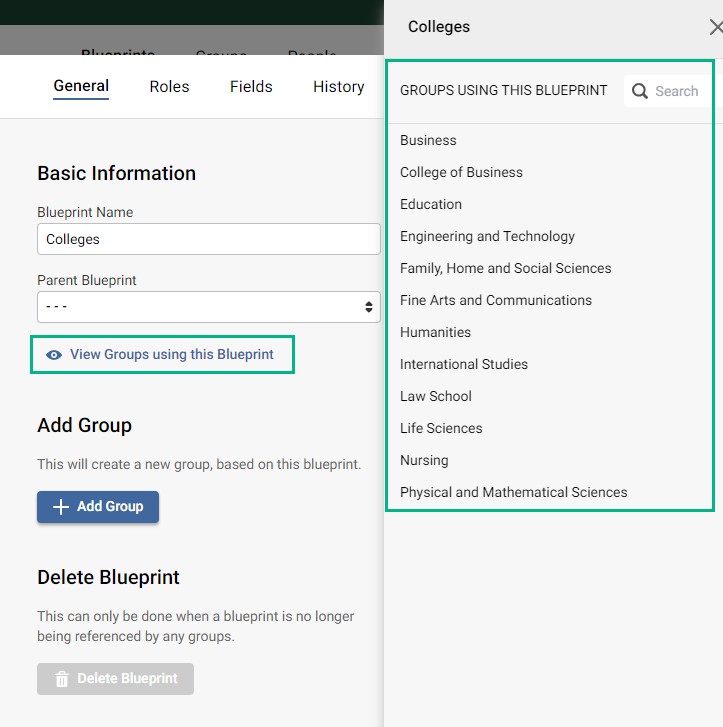Switch to the Roles tab

(x=169, y=87)
